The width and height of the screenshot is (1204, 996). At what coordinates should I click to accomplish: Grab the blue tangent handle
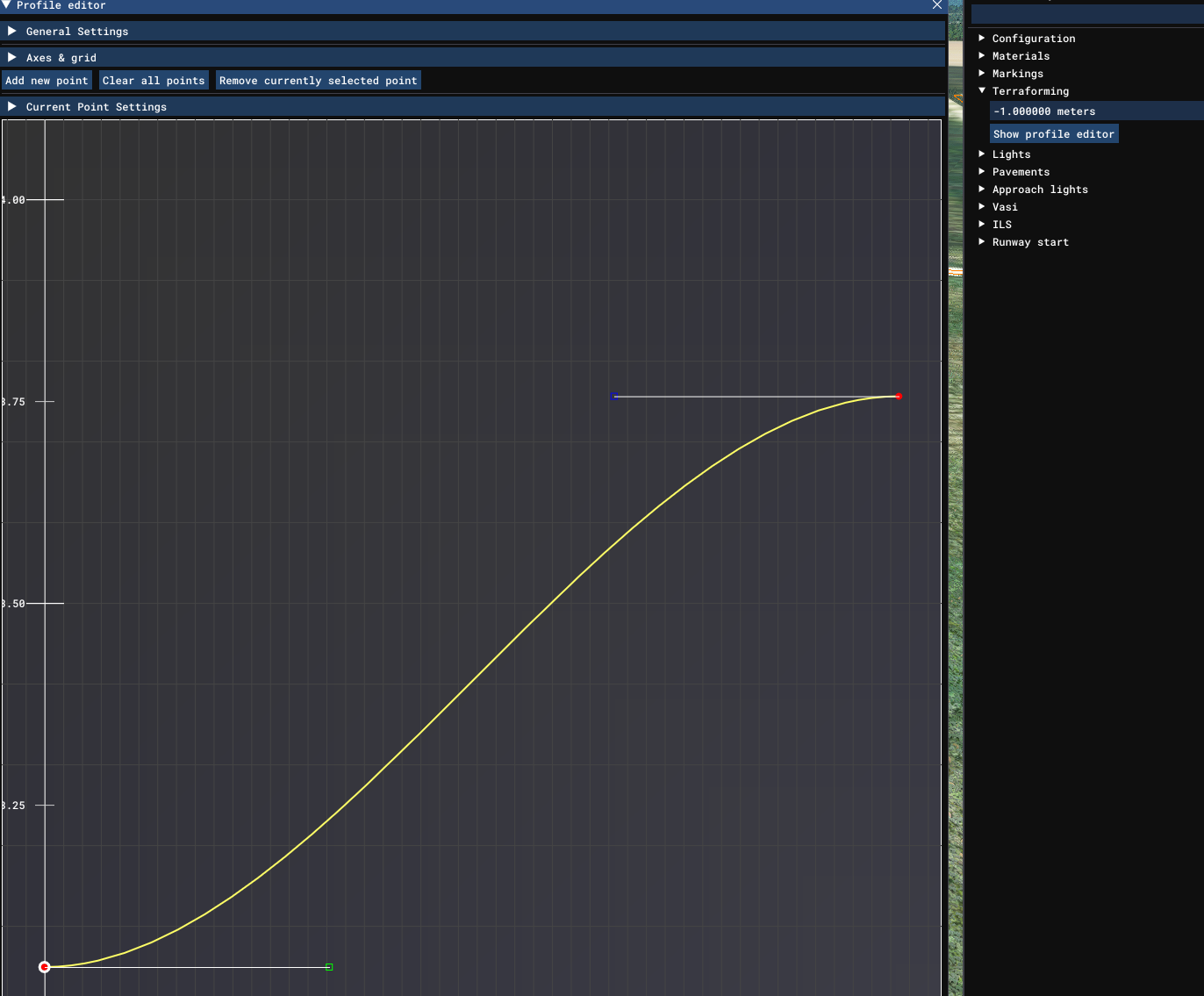tap(614, 397)
